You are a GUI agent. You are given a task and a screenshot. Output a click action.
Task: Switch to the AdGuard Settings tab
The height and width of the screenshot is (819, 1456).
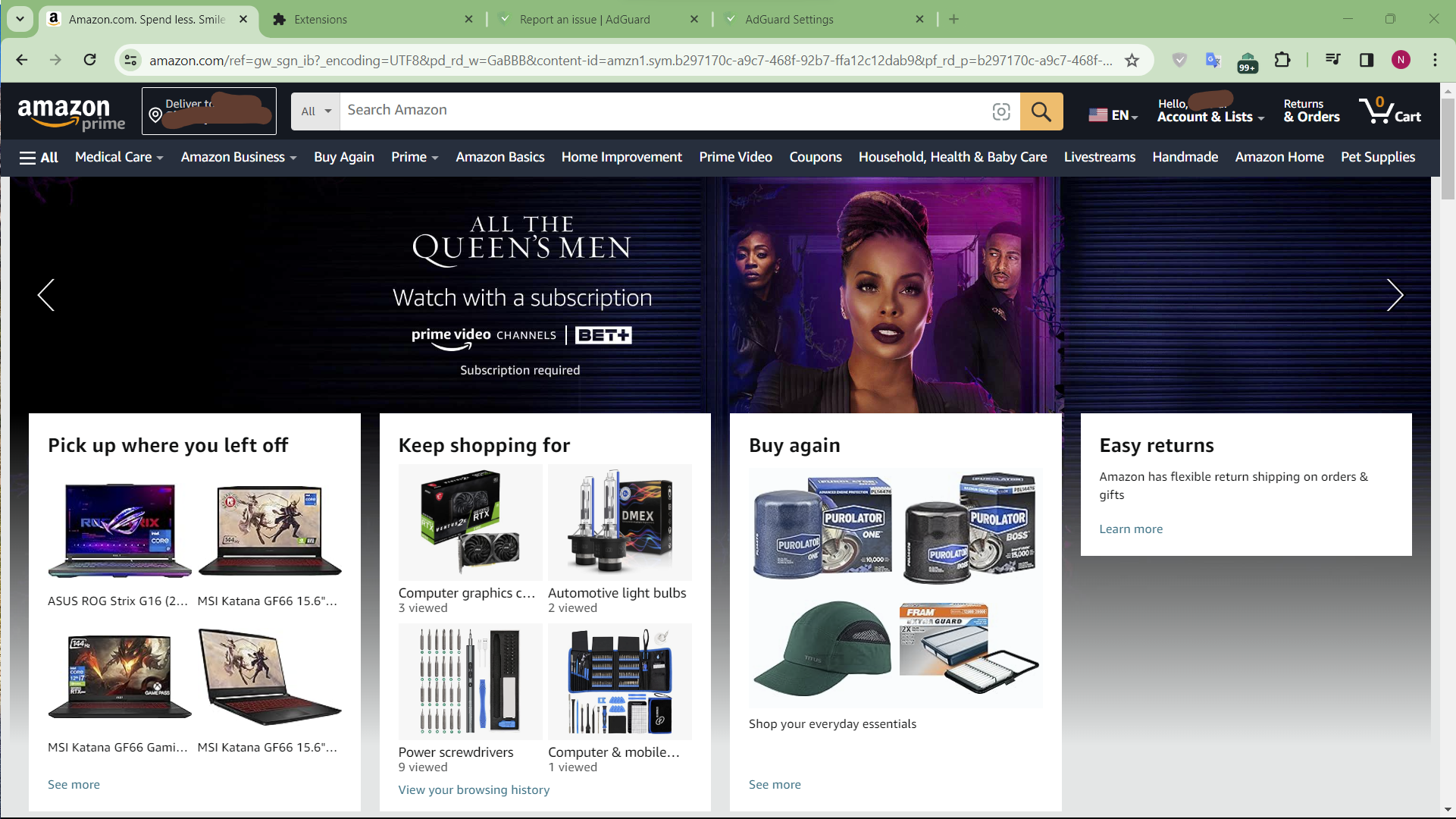tap(788, 19)
